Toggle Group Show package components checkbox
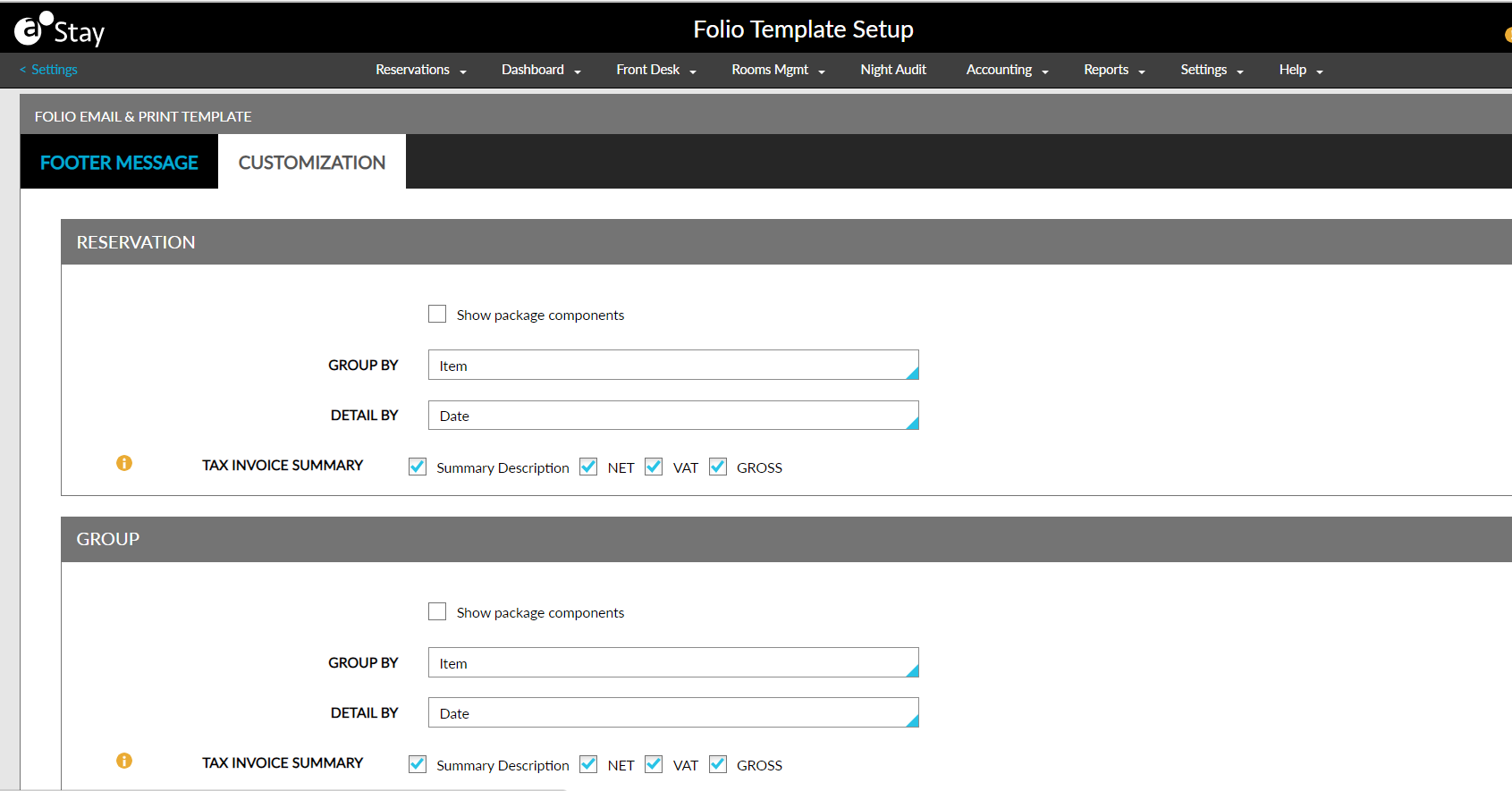 pyautogui.click(x=437, y=611)
